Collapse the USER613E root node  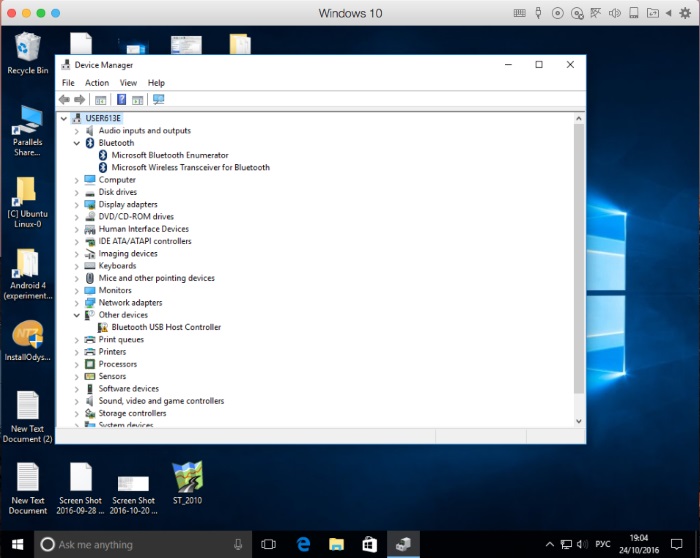coord(64,118)
